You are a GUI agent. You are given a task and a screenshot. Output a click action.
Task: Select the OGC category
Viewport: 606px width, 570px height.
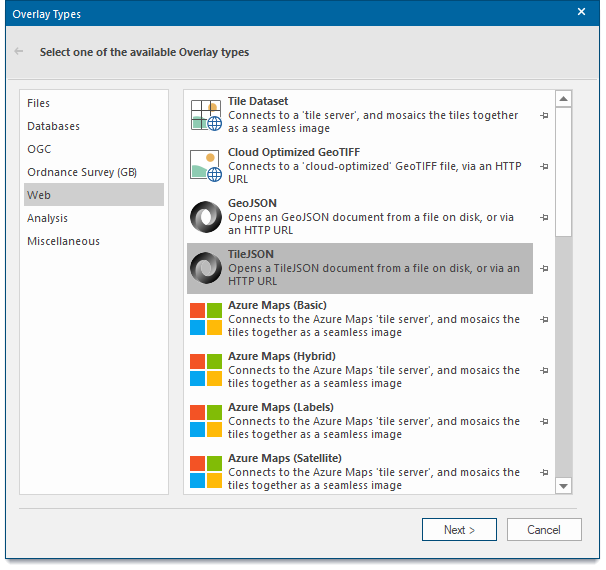coord(94,149)
